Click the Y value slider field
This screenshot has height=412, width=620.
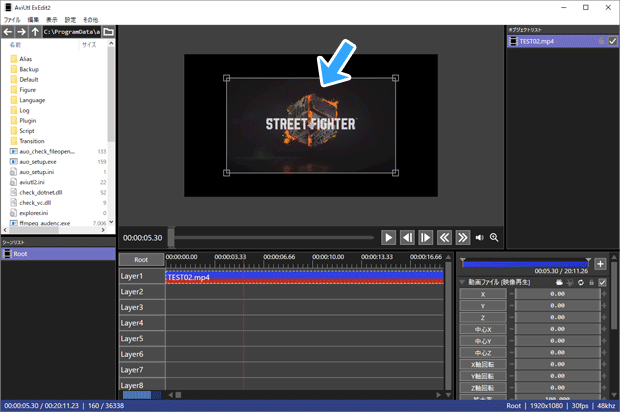pos(558,306)
